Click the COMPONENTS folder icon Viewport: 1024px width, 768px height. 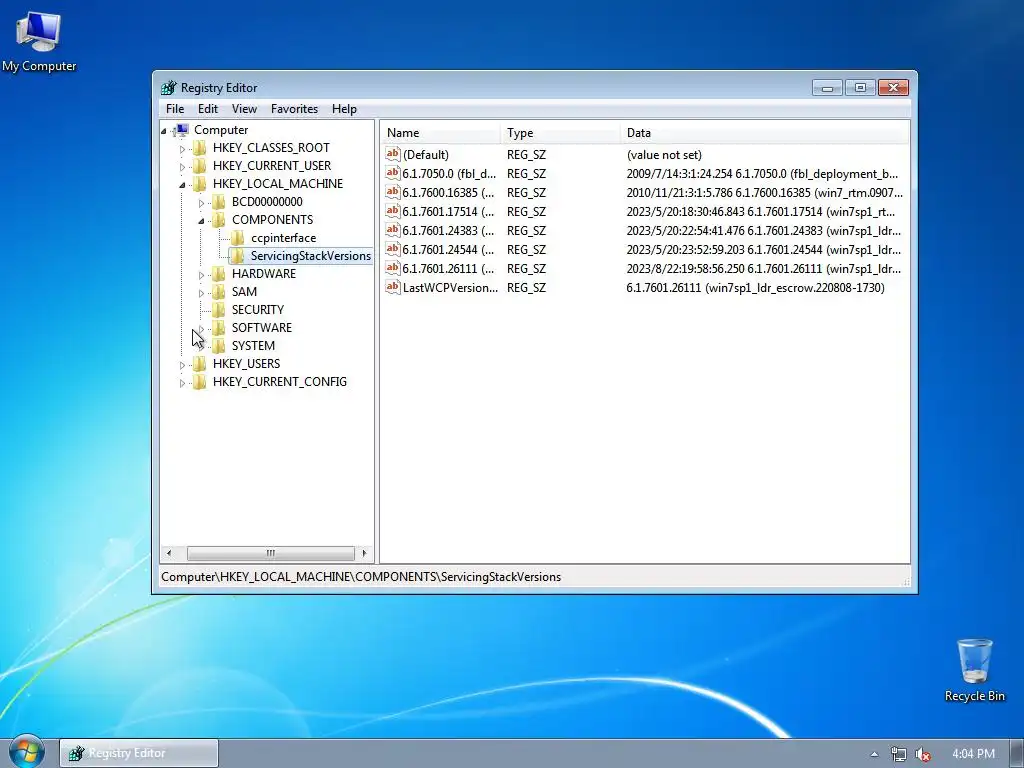point(219,219)
